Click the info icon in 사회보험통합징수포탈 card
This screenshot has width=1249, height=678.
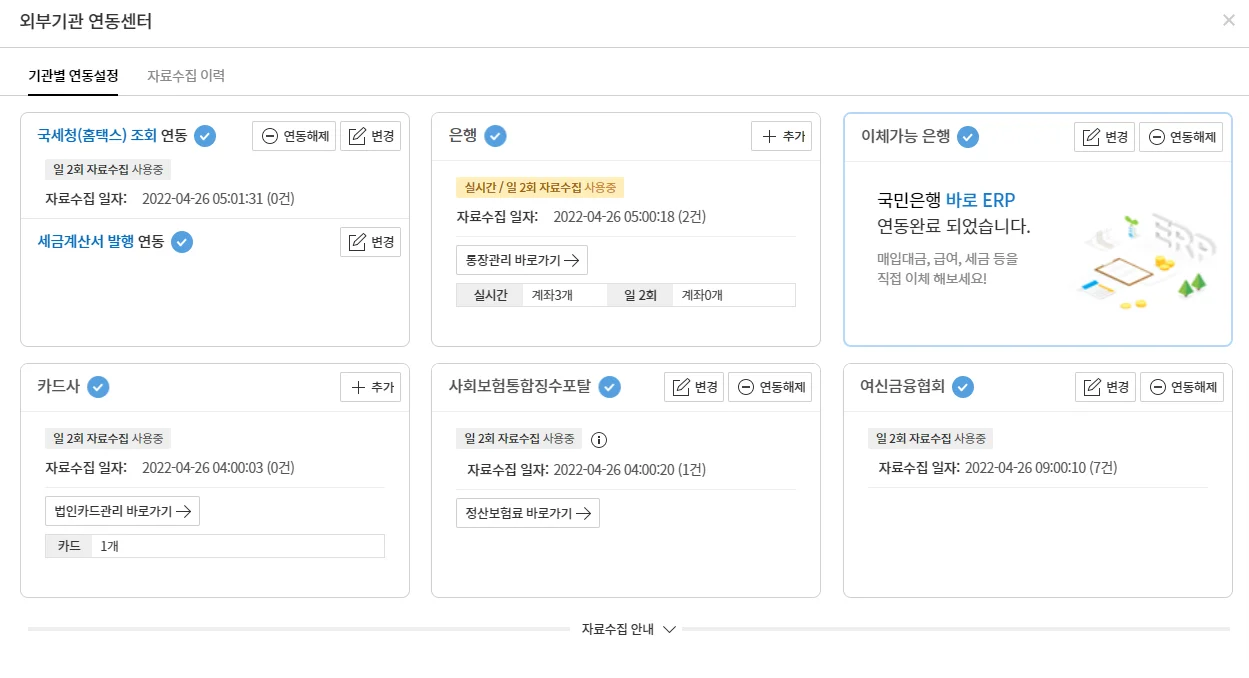tap(599, 439)
